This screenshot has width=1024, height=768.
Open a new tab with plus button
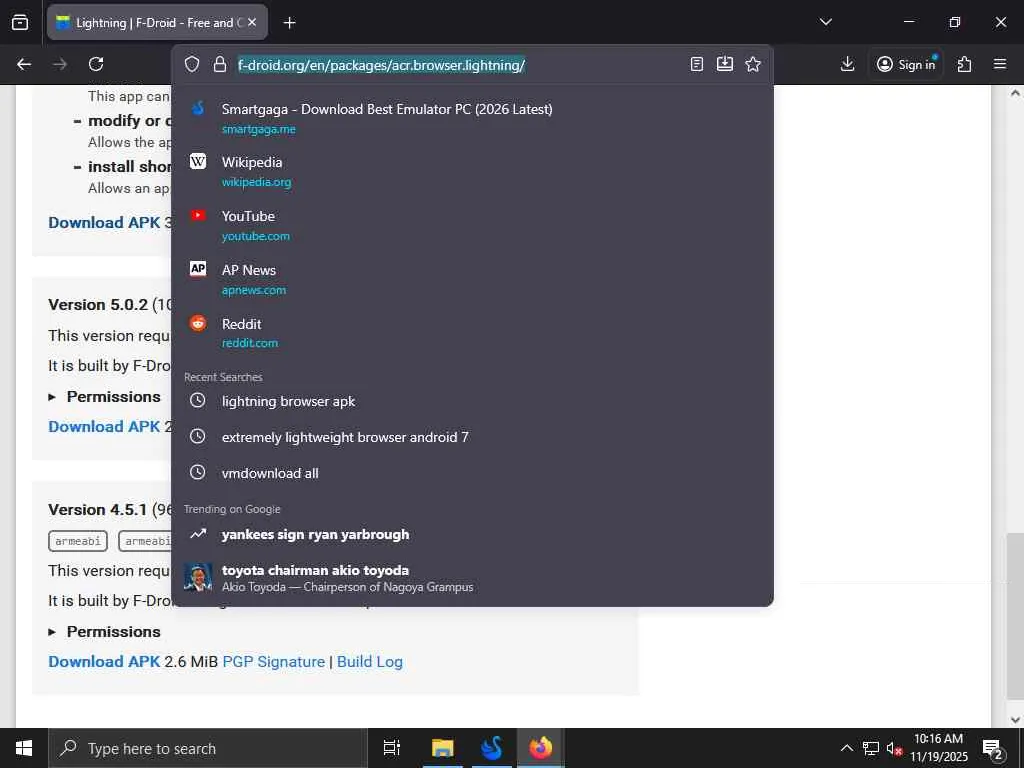point(289,23)
